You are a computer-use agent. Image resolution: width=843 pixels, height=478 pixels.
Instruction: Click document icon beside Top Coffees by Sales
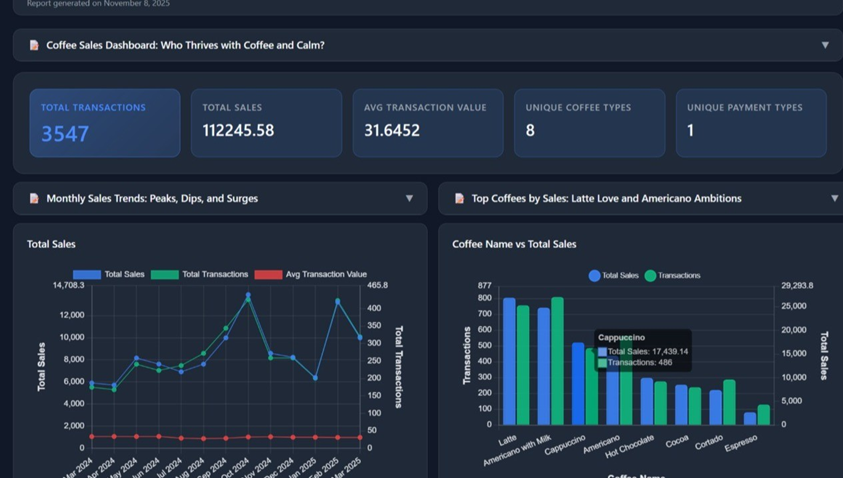pyautogui.click(x=459, y=198)
